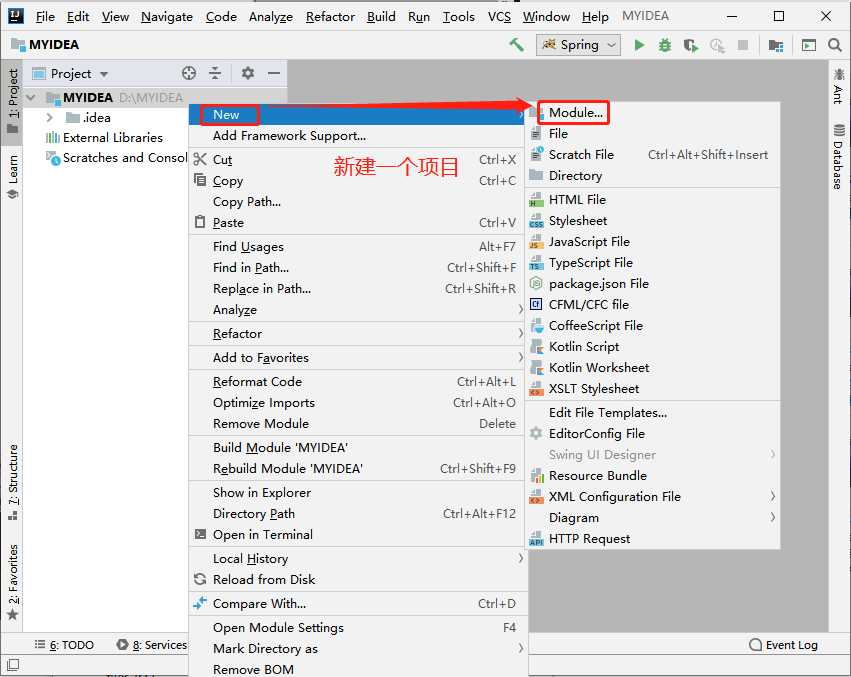Click Add Framework Support...
This screenshot has width=851, height=677.
(x=357, y=136)
